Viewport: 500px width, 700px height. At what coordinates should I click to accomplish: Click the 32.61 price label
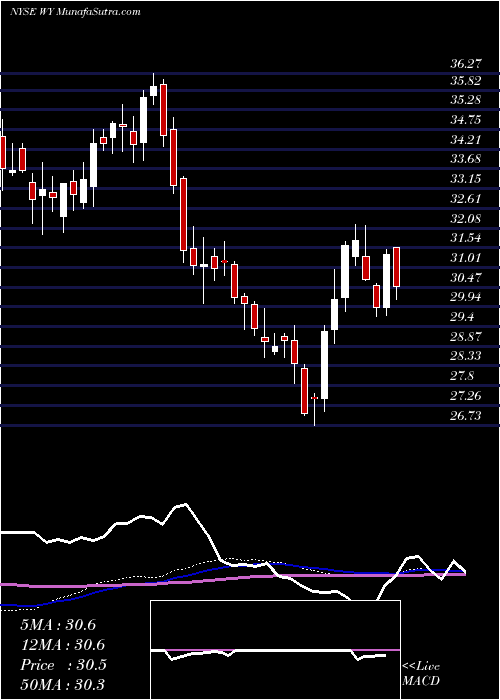pyautogui.click(x=466, y=199)
